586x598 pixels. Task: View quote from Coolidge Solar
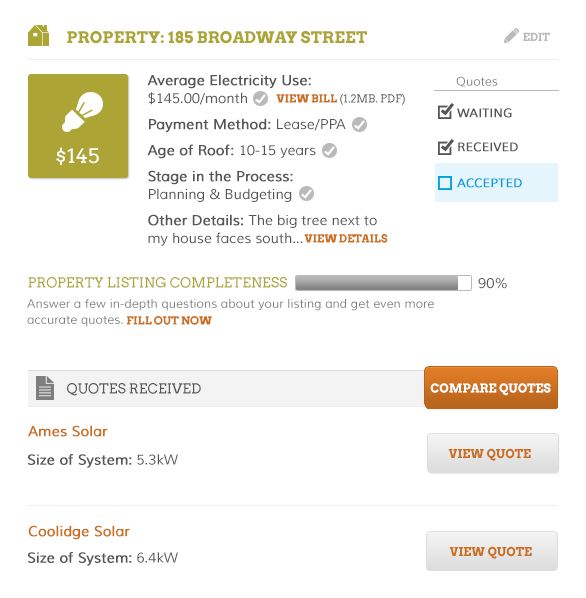pos(492,551)
